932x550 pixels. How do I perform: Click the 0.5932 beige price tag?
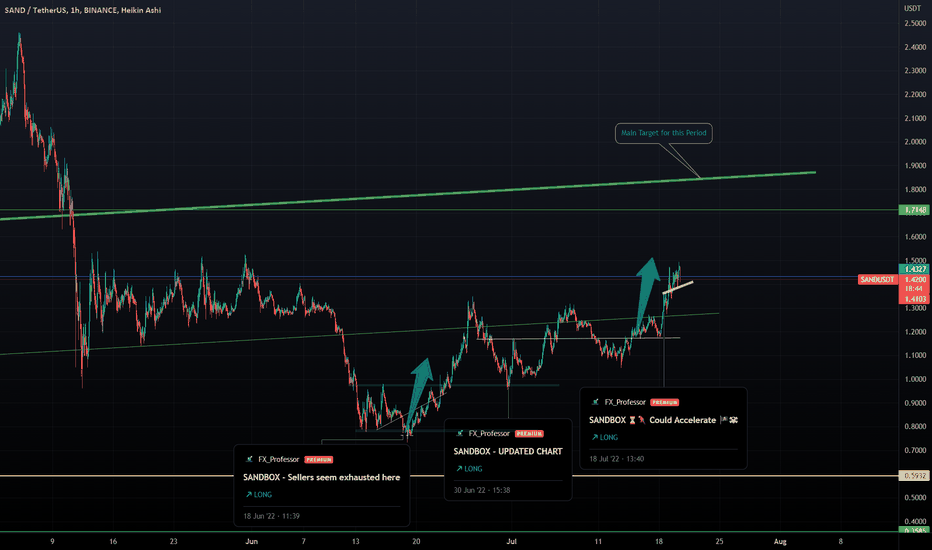click(915, 476)
